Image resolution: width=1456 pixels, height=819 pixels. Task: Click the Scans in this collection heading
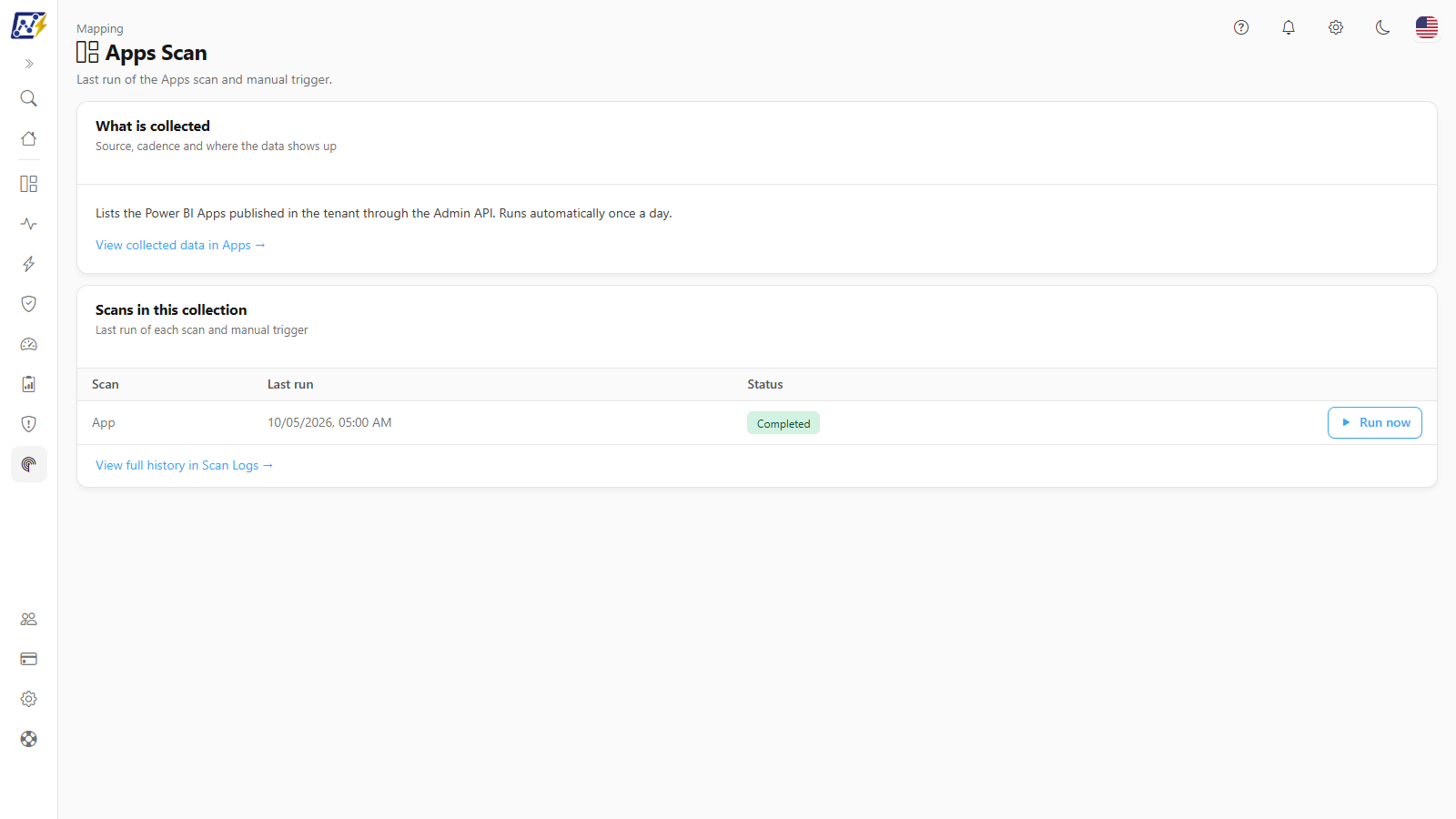click(x=171, y=309)
